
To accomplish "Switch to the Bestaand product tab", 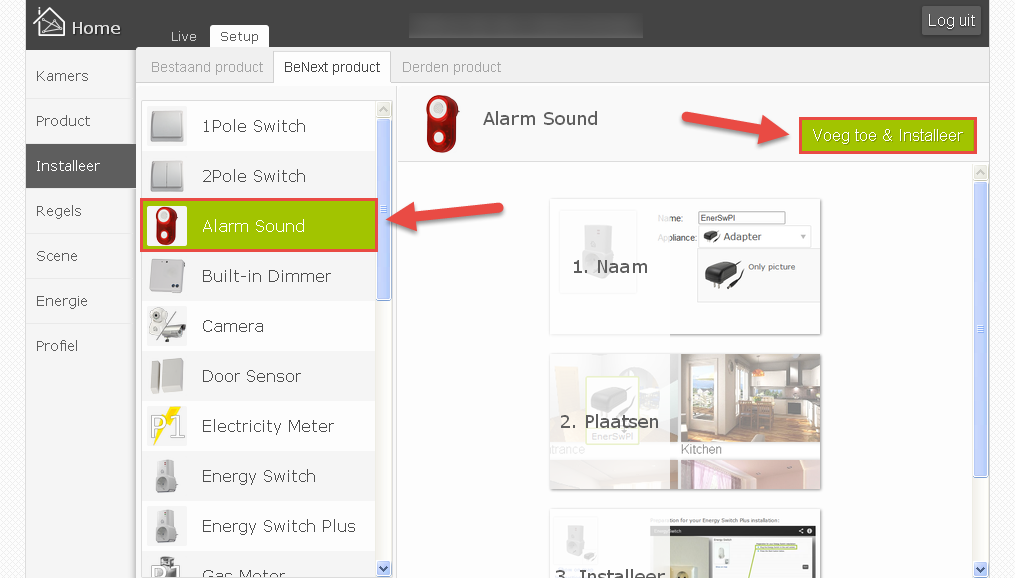I will (x=207, y=67).
